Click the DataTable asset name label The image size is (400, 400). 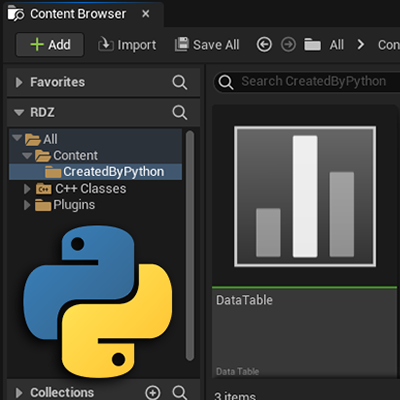pyautogui.click(x=244, y=300)
